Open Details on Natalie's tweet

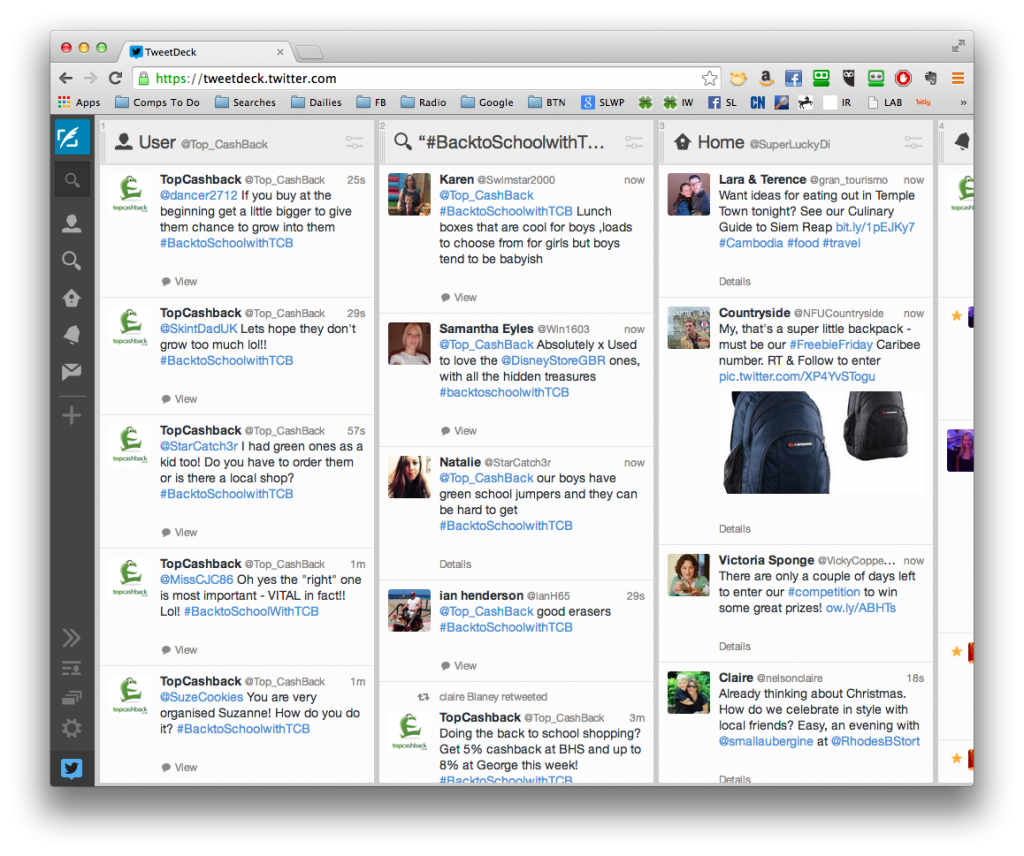pos(455,564)
